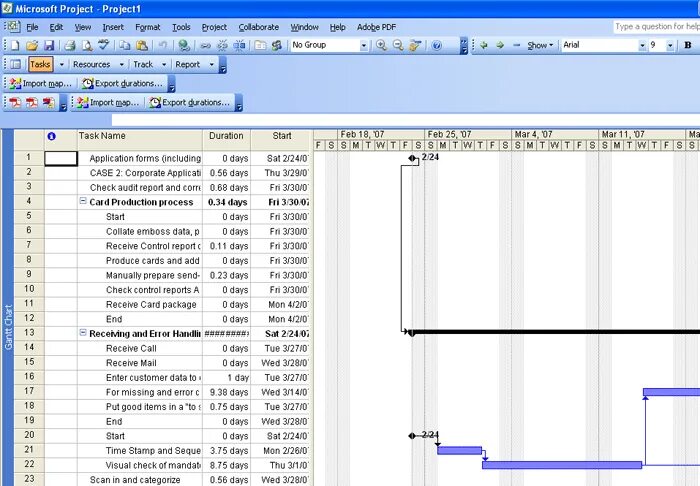700x486 pixels.
Task: Click the Undo arrow icon
Action: point(162,45)
